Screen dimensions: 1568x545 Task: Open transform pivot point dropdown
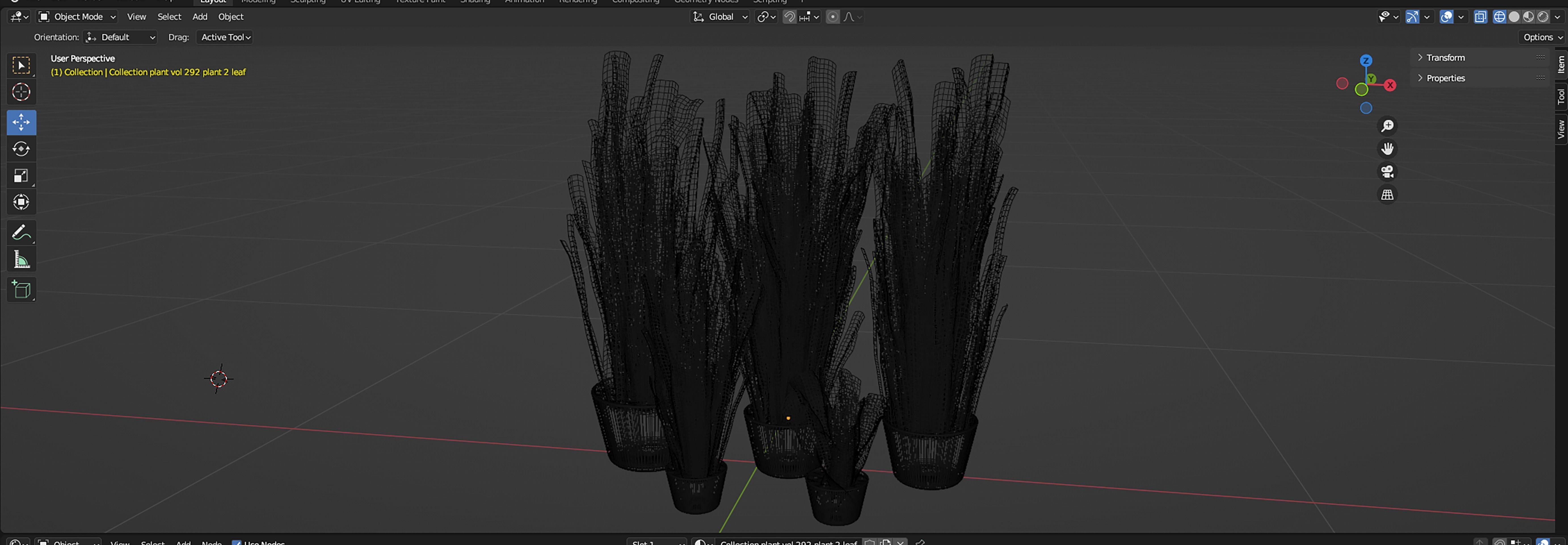(766, 17)
